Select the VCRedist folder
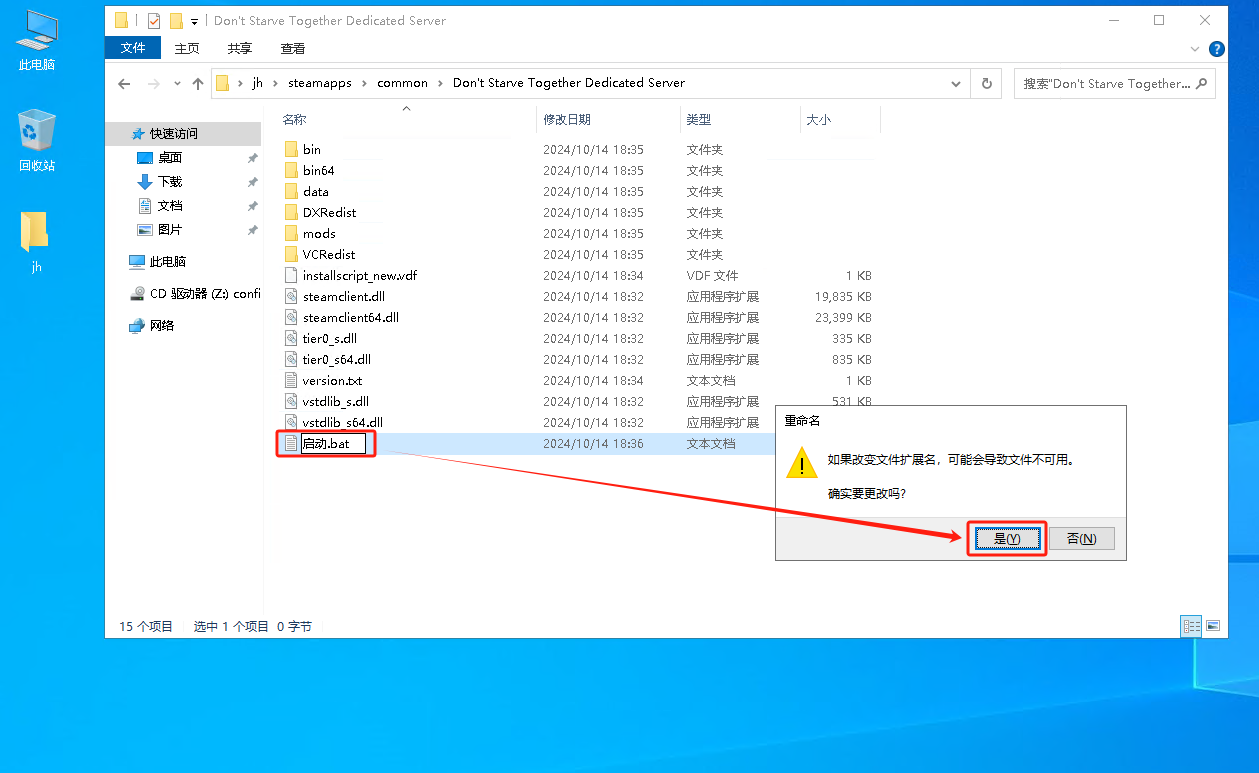Screen dimensions: 1259x773 pyautogui.click(x=319, y=254)
